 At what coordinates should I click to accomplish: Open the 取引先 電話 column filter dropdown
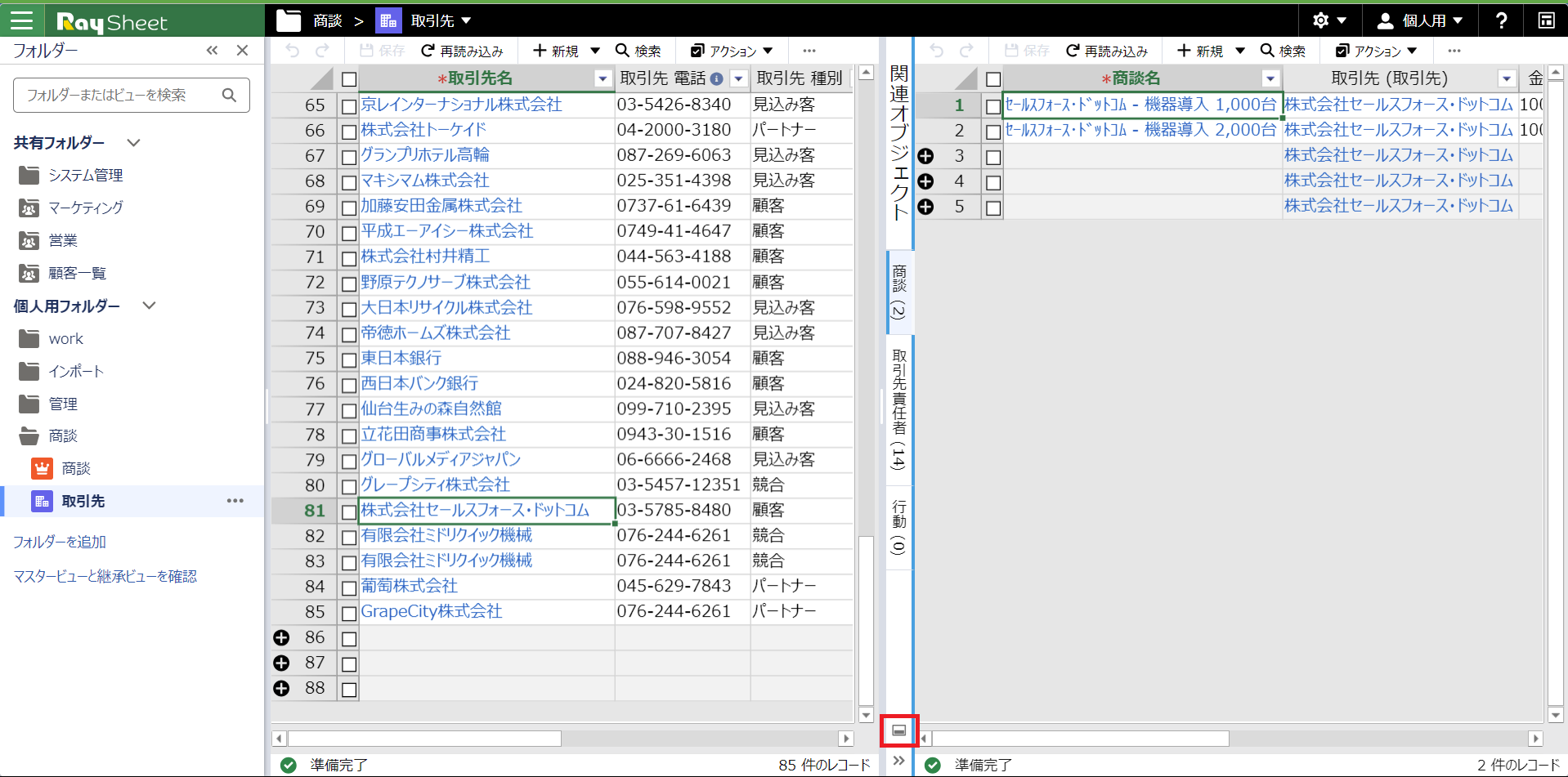click(738, 79)
